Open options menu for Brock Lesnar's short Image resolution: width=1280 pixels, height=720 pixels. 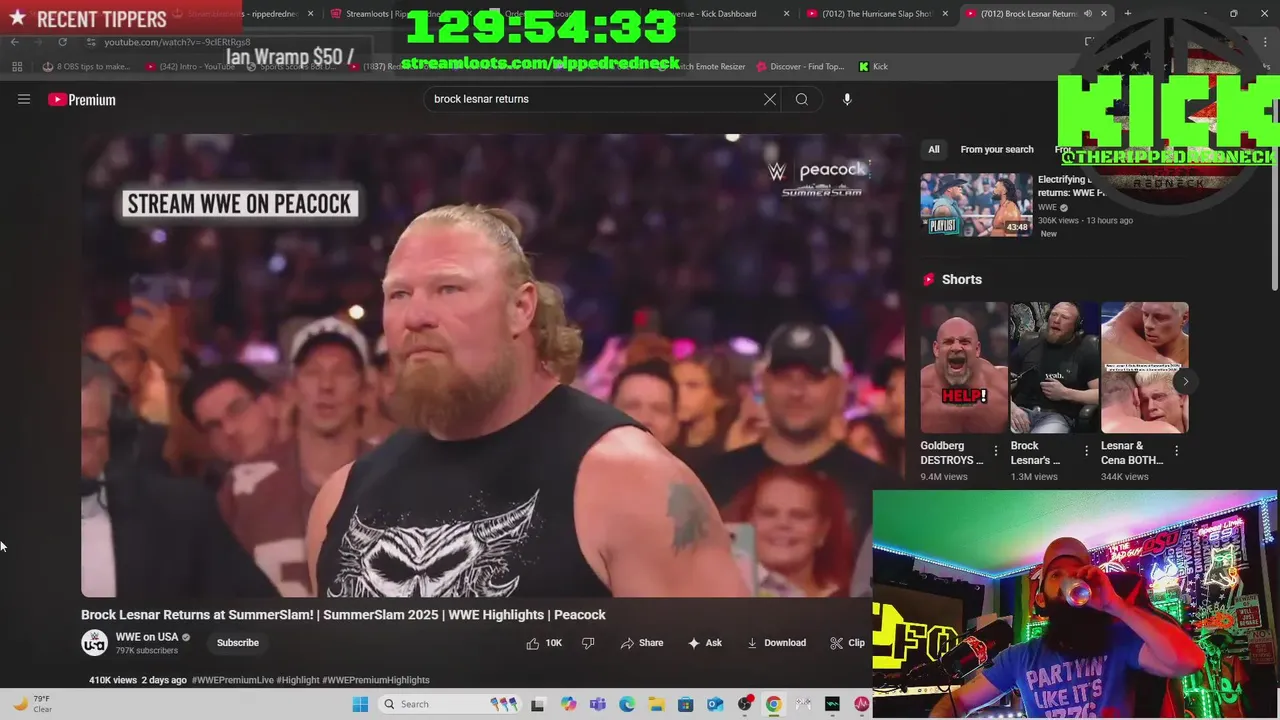click(1086, 451)
